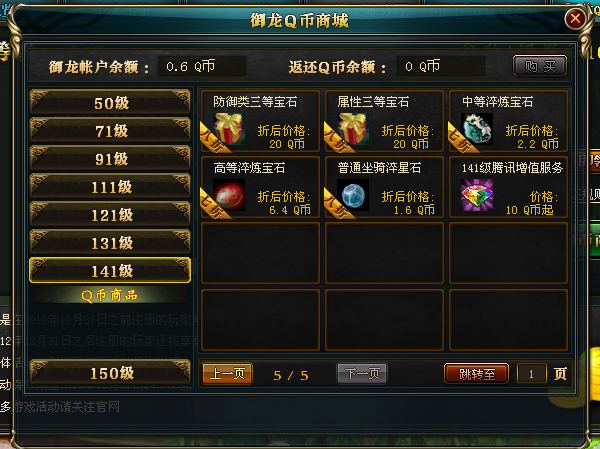600x449 pixels.
Task: Go to previous page with 上一页
Action: [x=227, y=373]
